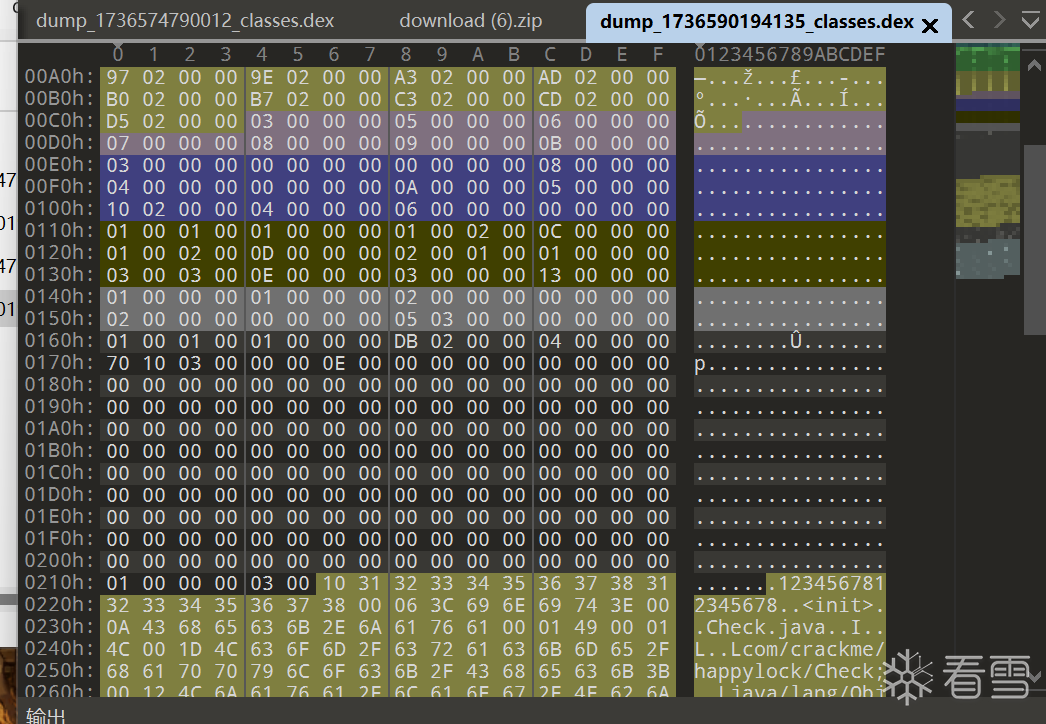Select byte 0E in row 0130h
The width and height of the screenshot is (1046, 724).
point(262,276)
